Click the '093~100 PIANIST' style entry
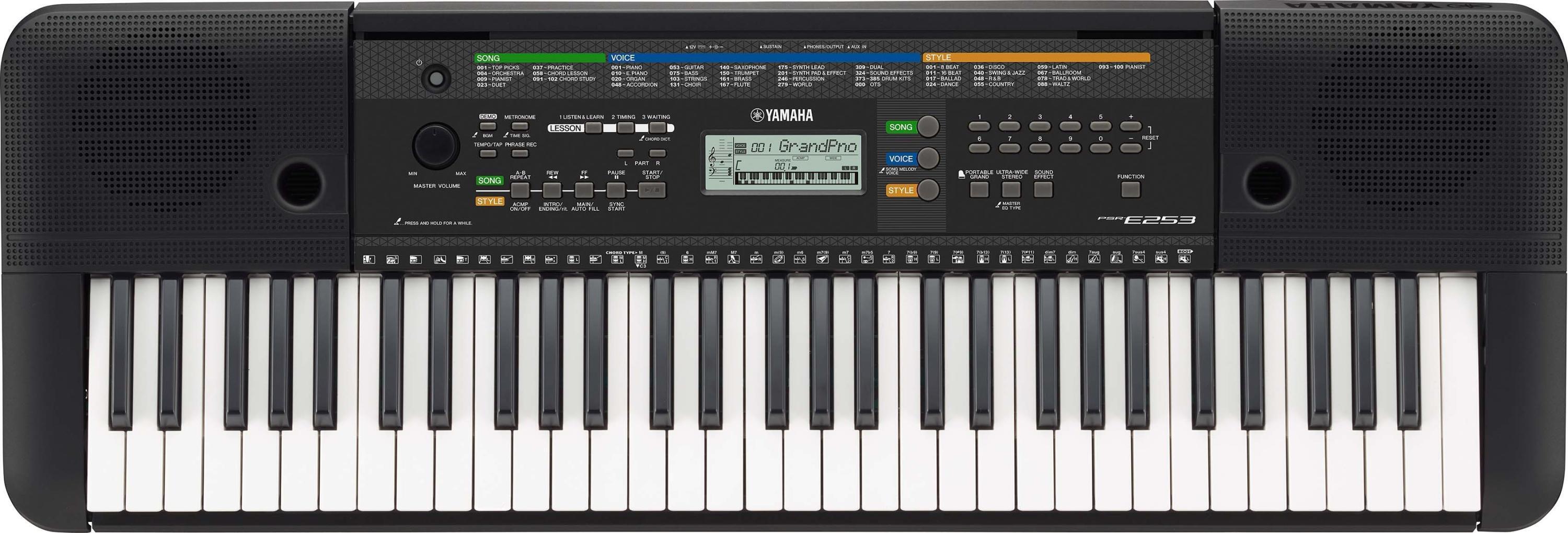 click(1122, 67)
